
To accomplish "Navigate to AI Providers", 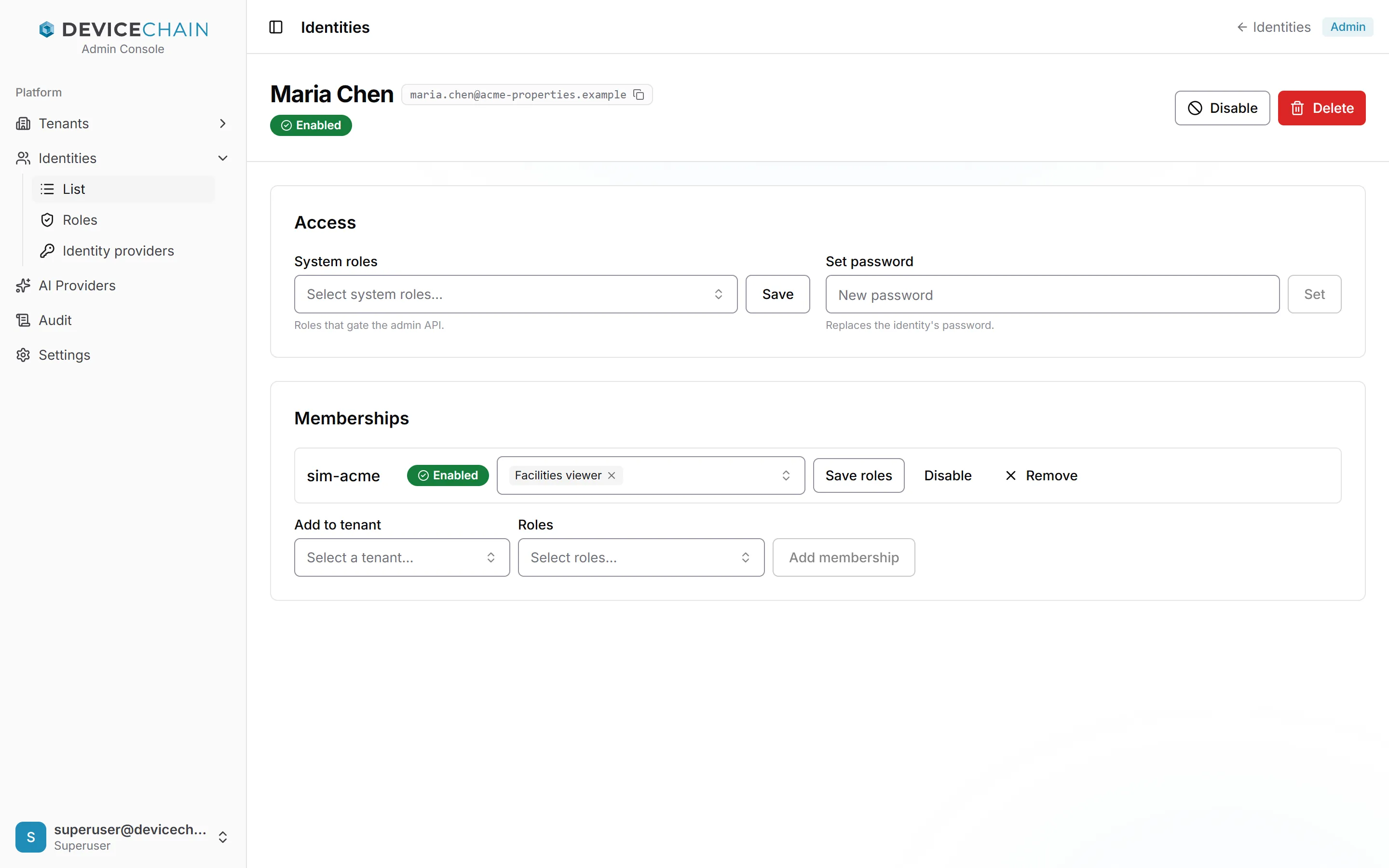I will pos(122,285).
